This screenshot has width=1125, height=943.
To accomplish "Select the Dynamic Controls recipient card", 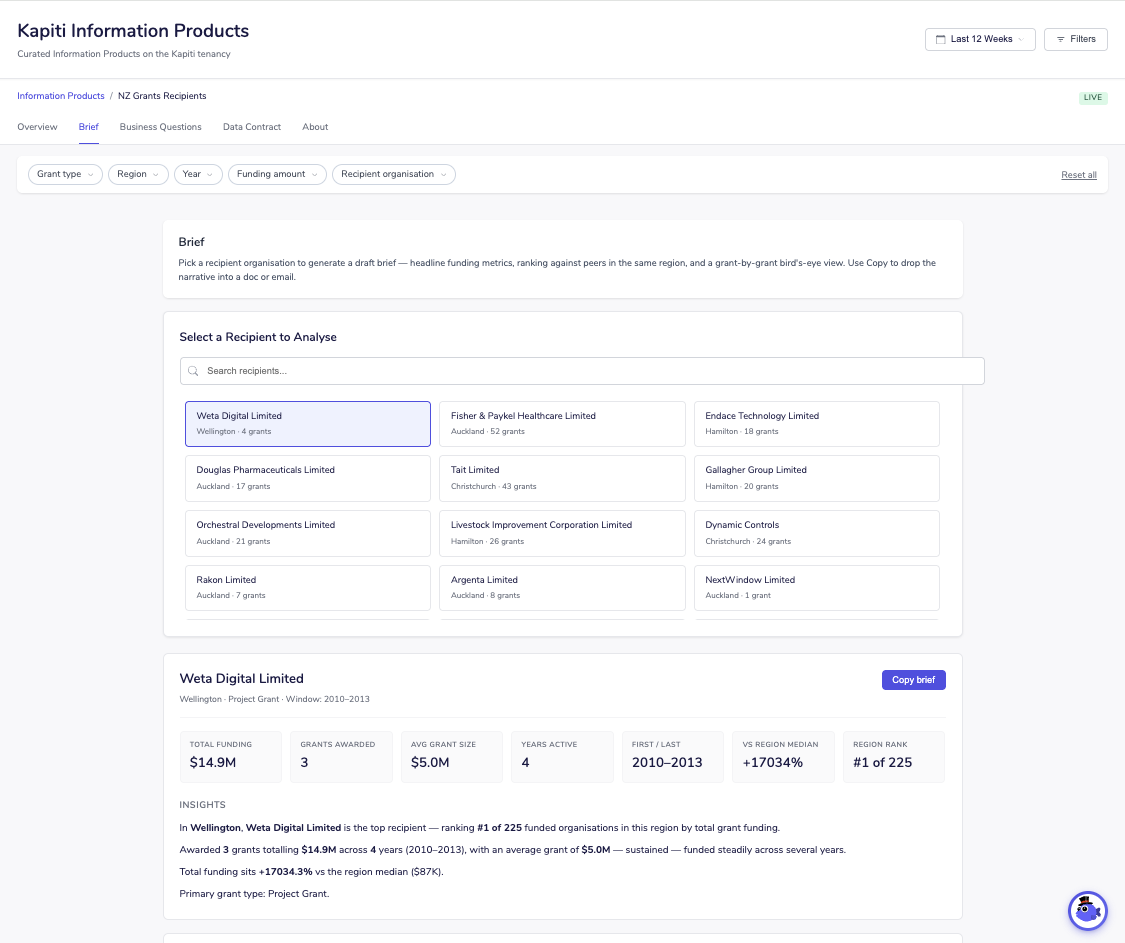I will (816, 533).
